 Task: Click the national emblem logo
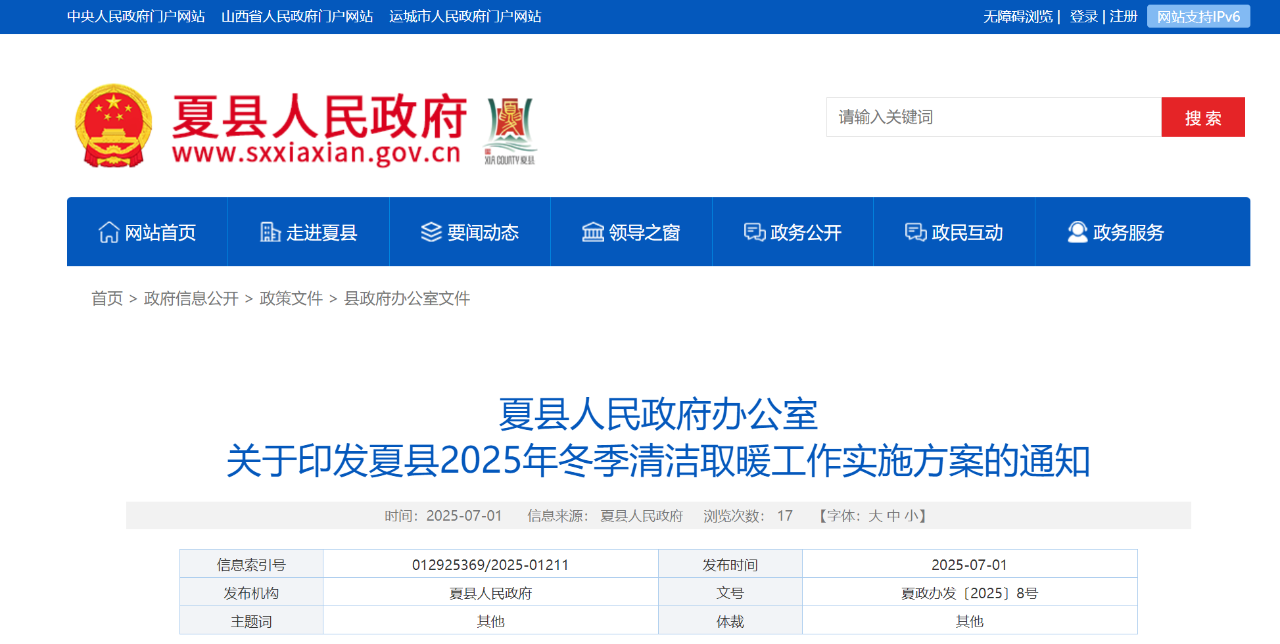114,126
